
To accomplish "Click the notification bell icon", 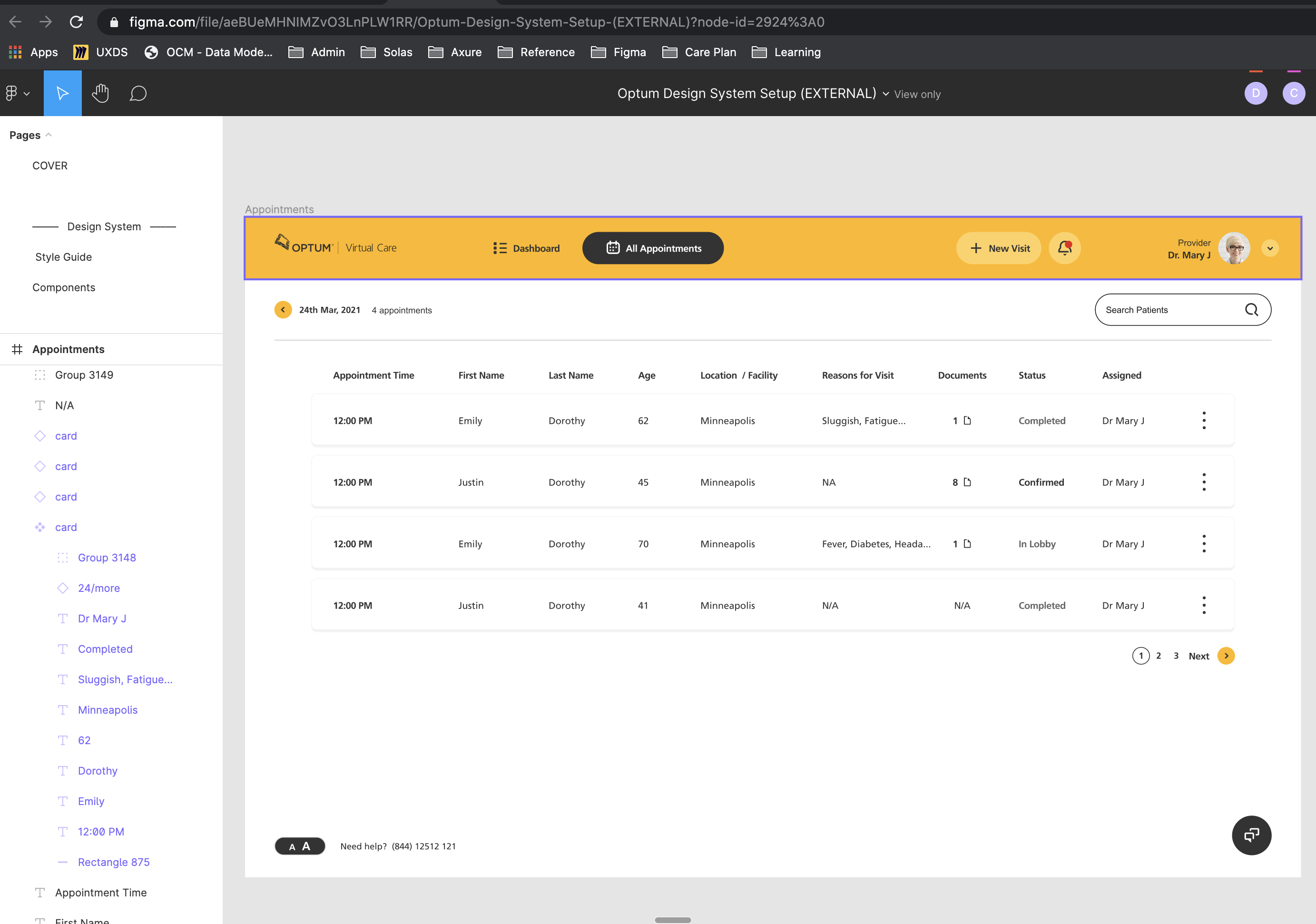I will pos(1064,247).
